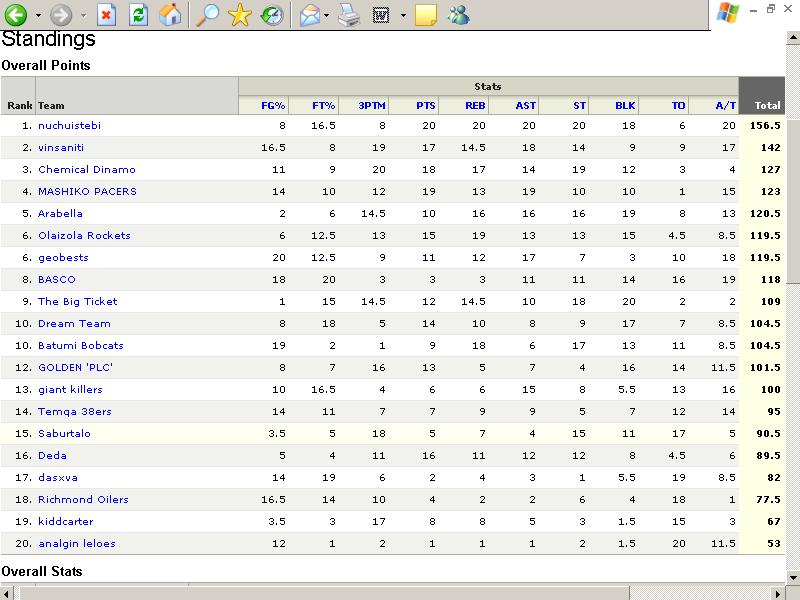Open Olaizola Rockets team link

tap(84, 235)
